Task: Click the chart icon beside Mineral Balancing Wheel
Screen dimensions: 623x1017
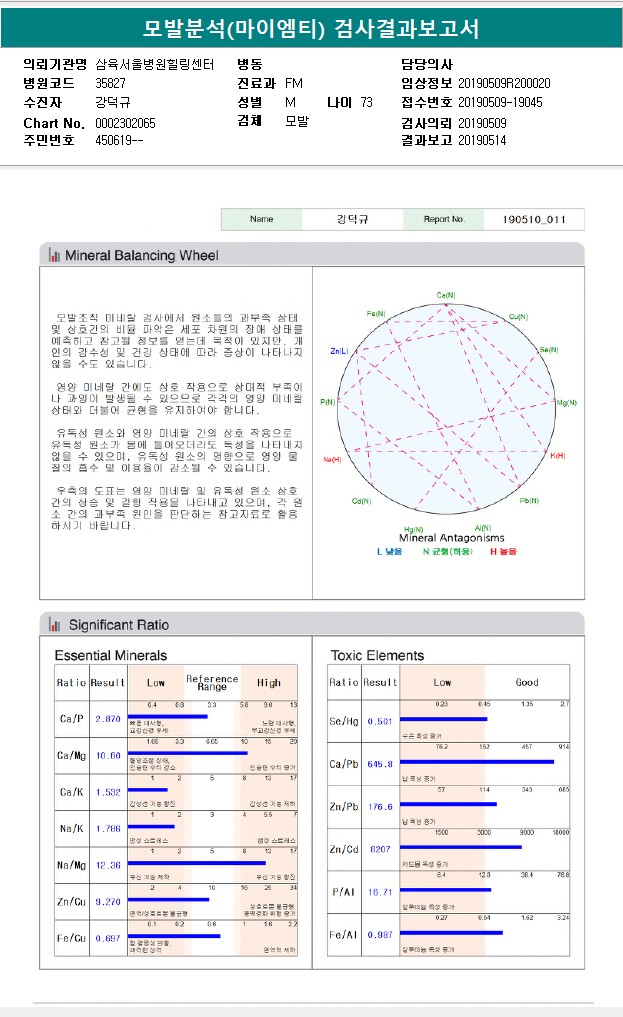Action: (x=54, y=256)
